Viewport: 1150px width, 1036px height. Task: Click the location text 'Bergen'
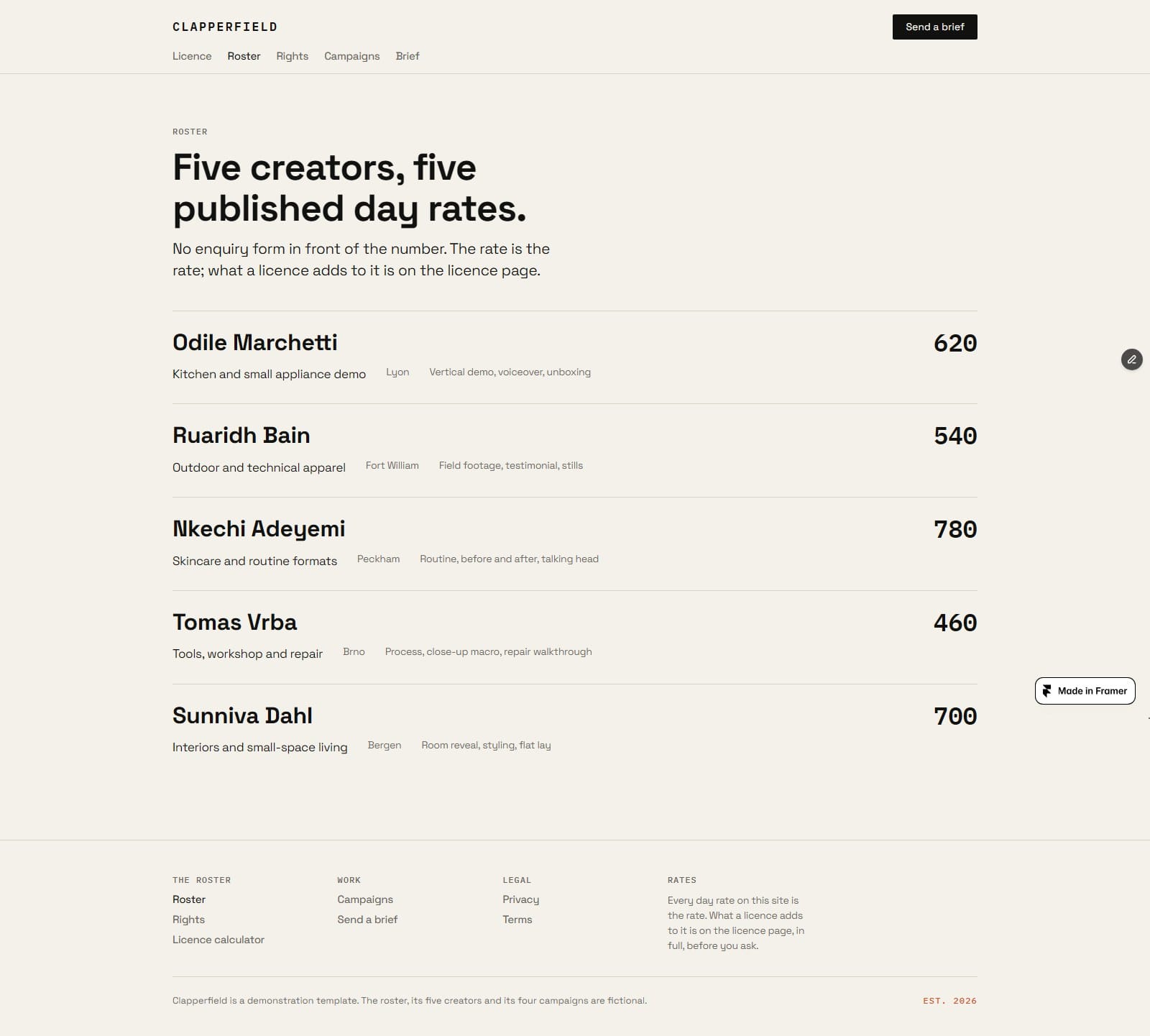tap(385, 745)
